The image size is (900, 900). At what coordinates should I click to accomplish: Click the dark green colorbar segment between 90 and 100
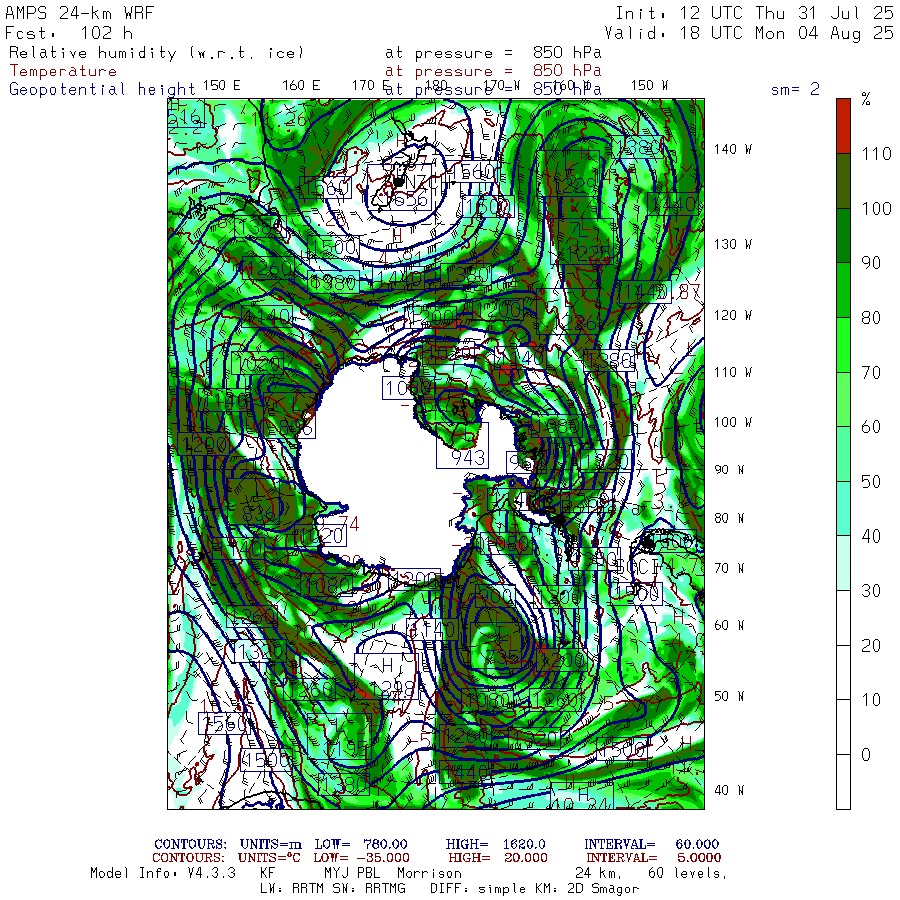click(843, 235)
